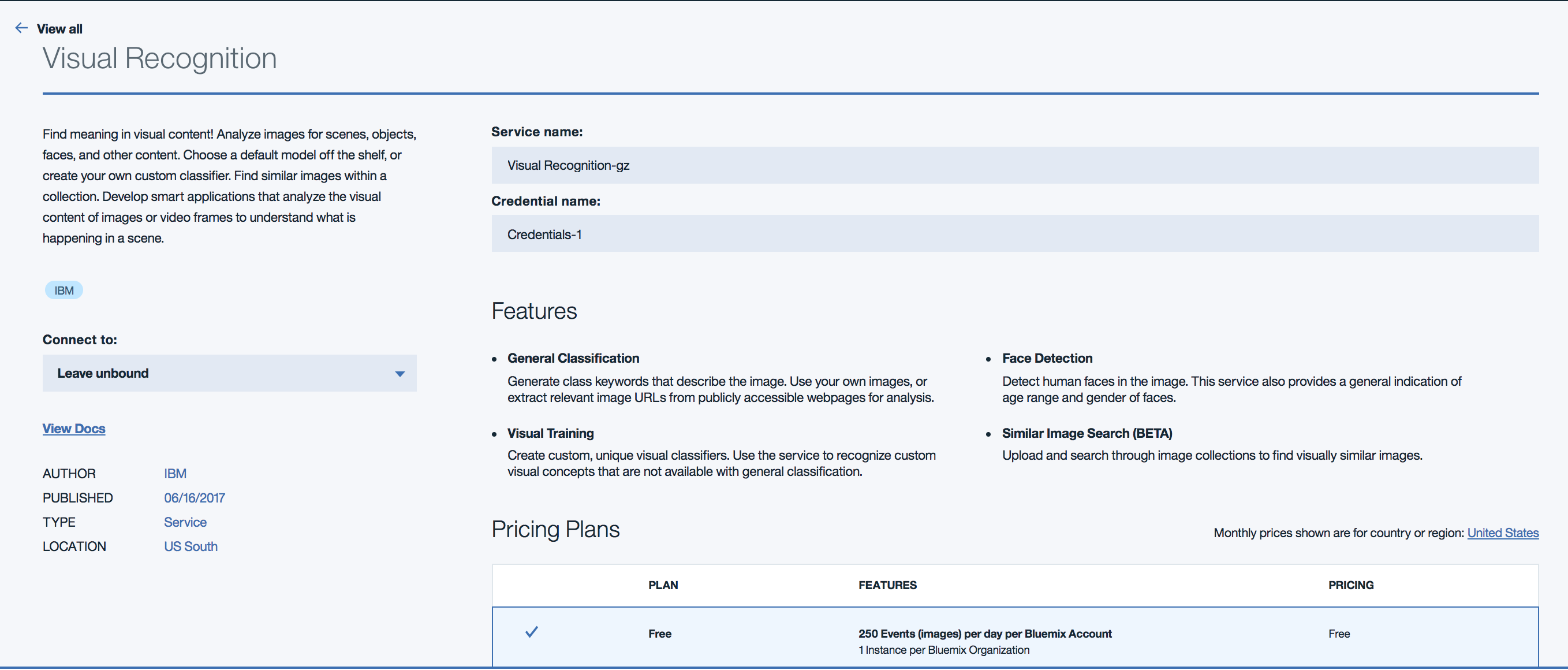Edit the Service name field
The image size is (1568, 670).
[x=1015, y=165]
